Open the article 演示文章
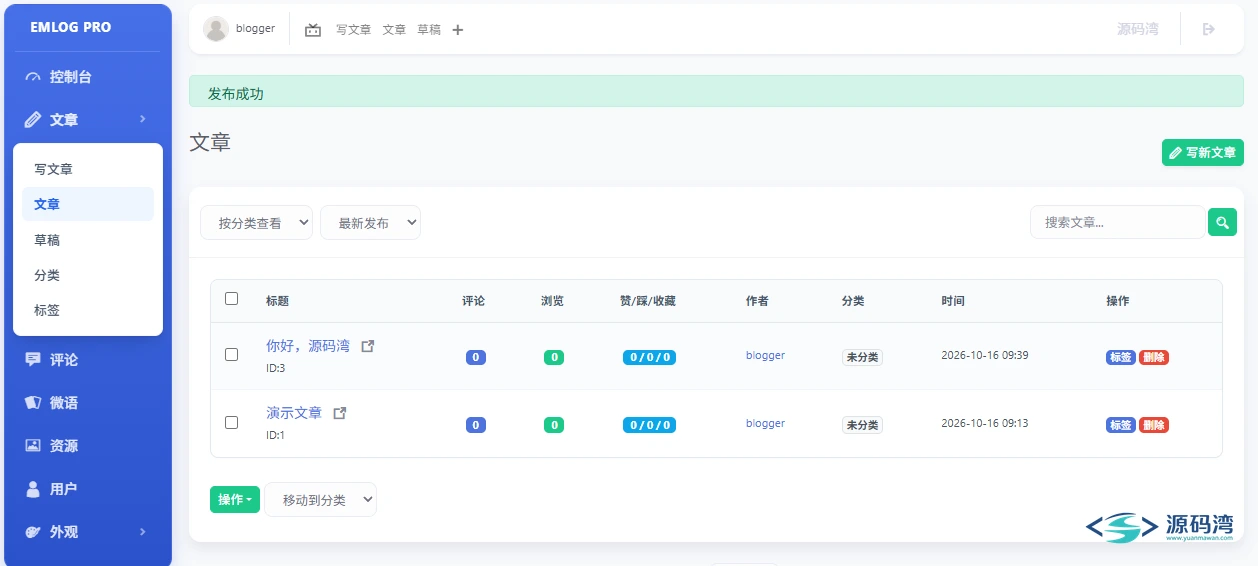 [x=294, y=413]
